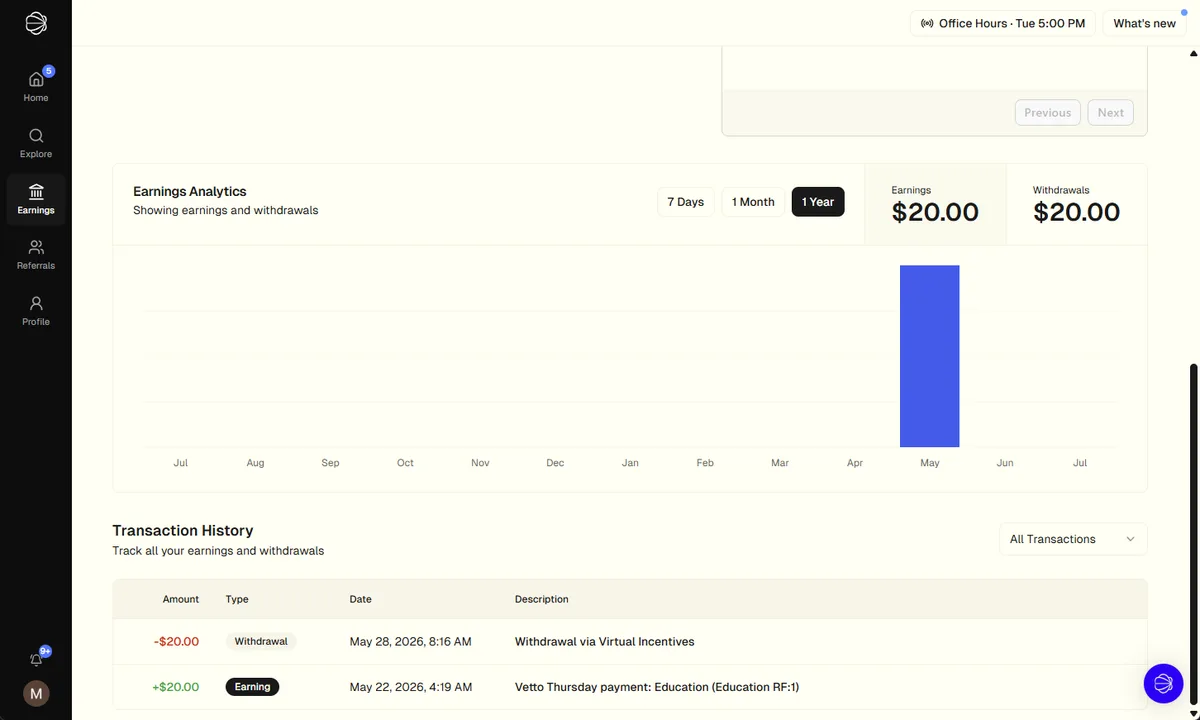Click the Office Hours broadcast icon
1200x720 pixels.
pos(926,23)
